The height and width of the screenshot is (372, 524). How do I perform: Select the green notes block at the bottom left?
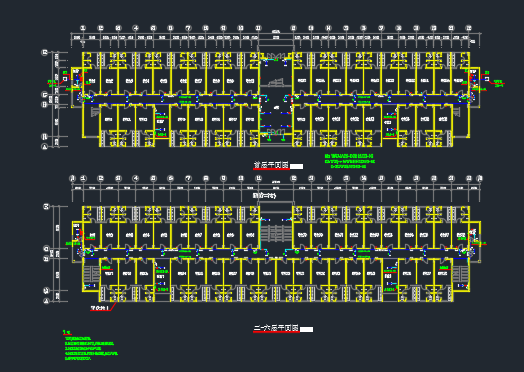point(91,346)
